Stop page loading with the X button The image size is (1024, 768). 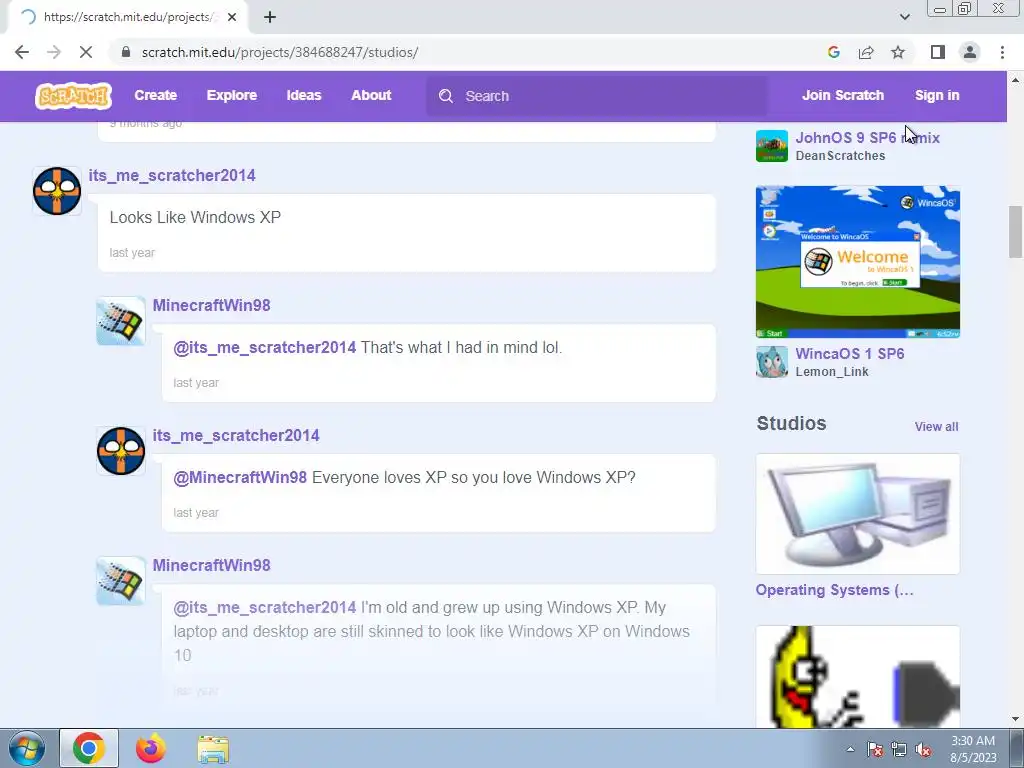pos(86,52)
